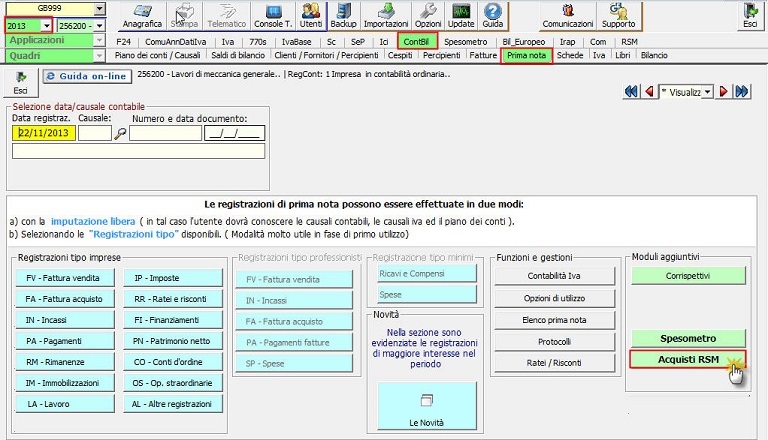Open Opzioni wrench icon
768x440 pixels.
[428, 16]
